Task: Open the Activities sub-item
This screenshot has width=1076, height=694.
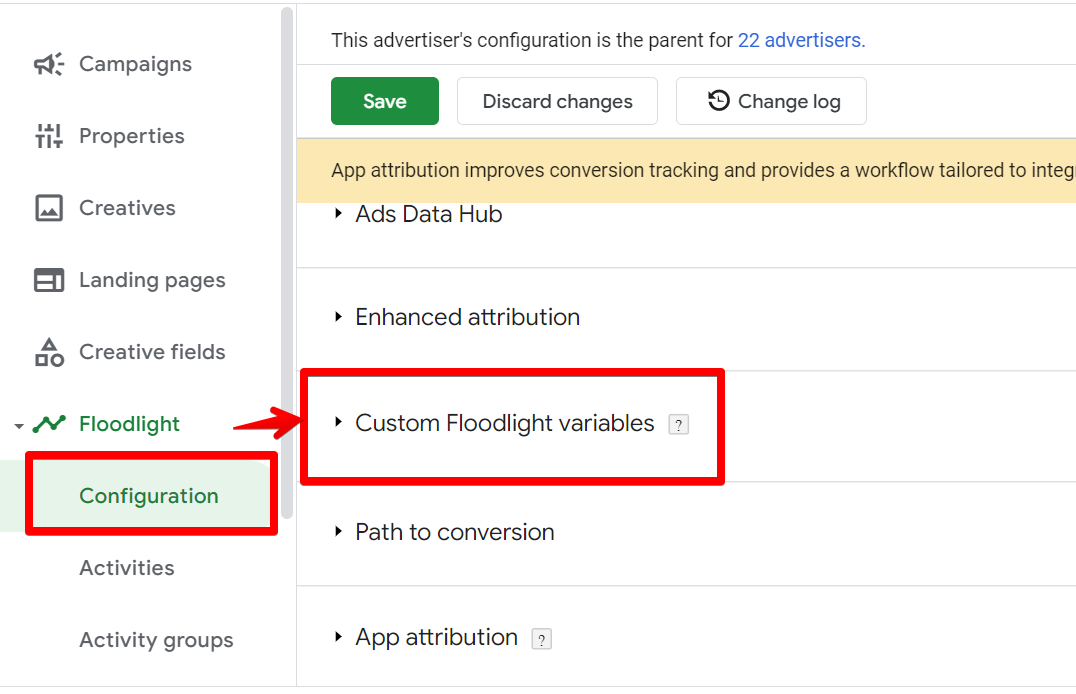Action: (x=126, y=568)
